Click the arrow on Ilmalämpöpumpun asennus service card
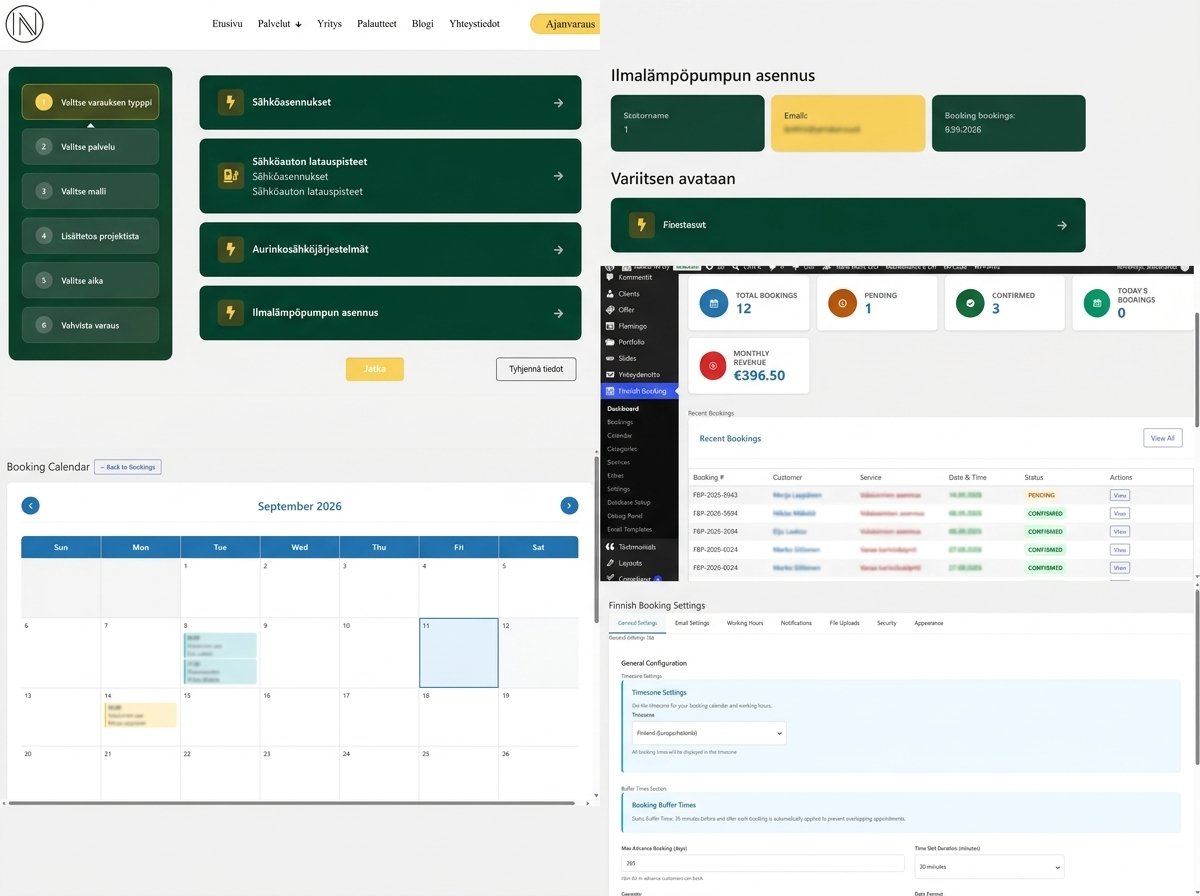 point(558,314)
